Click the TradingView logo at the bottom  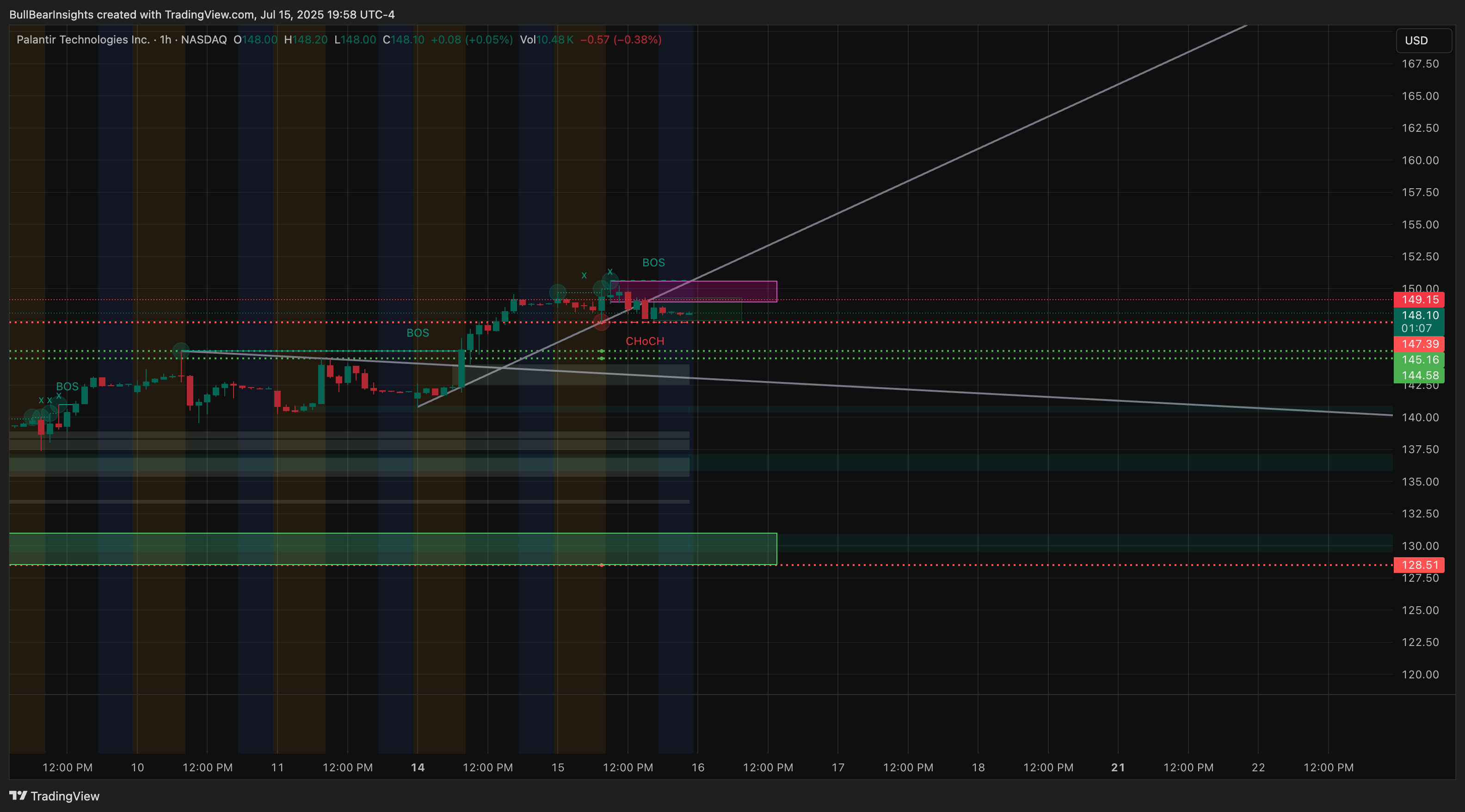click(55, 795)
